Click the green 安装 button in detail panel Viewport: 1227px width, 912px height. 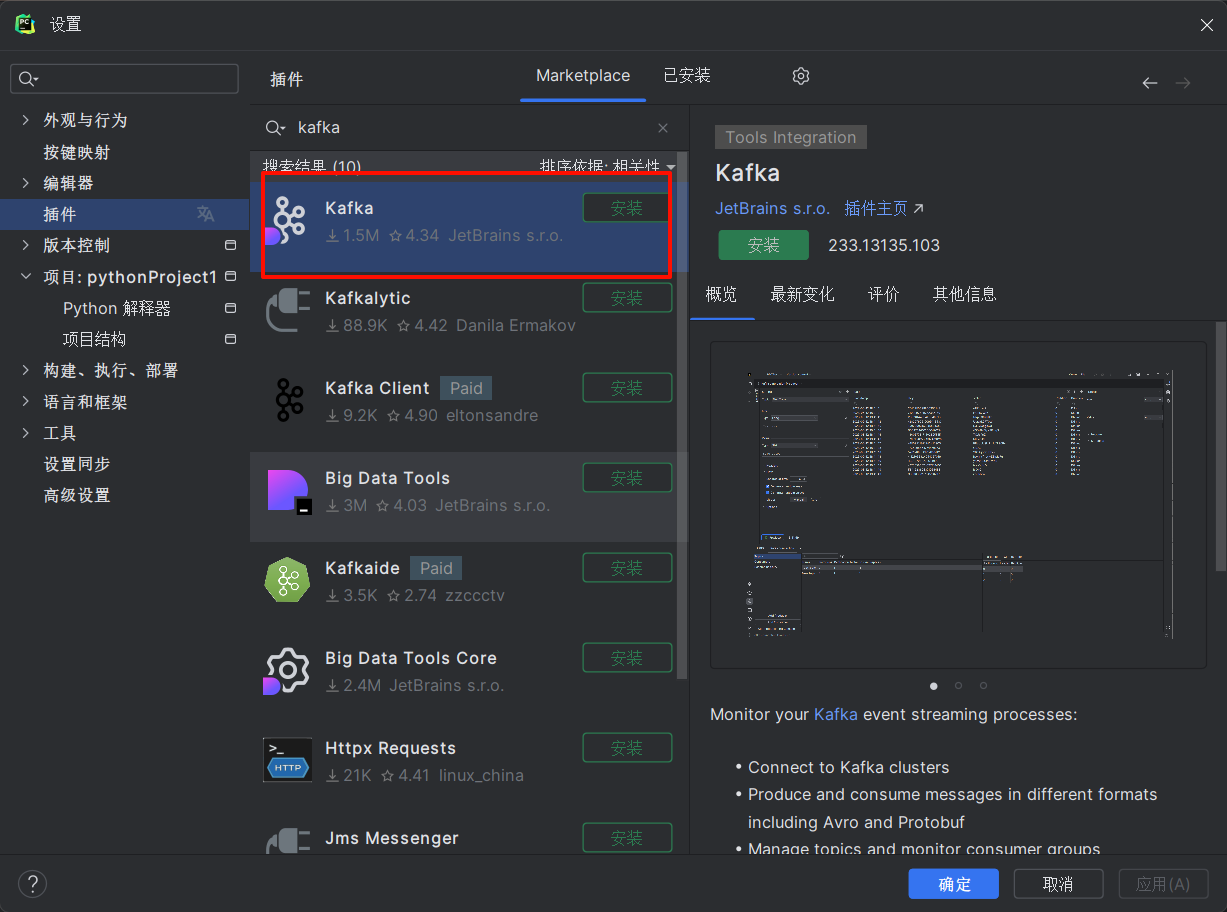click(763, 245)
